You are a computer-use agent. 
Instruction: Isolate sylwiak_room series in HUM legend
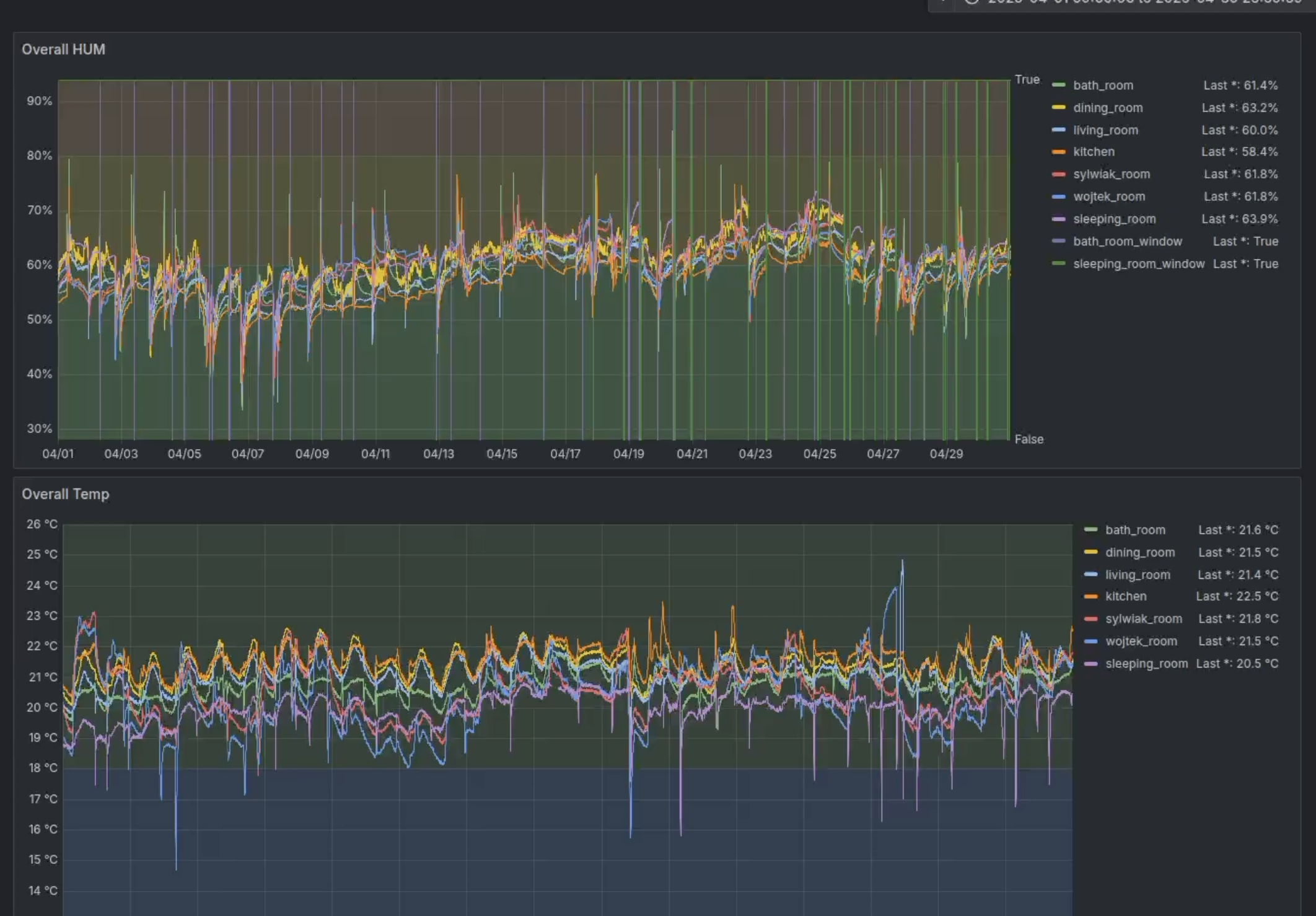coord(1111,174)
